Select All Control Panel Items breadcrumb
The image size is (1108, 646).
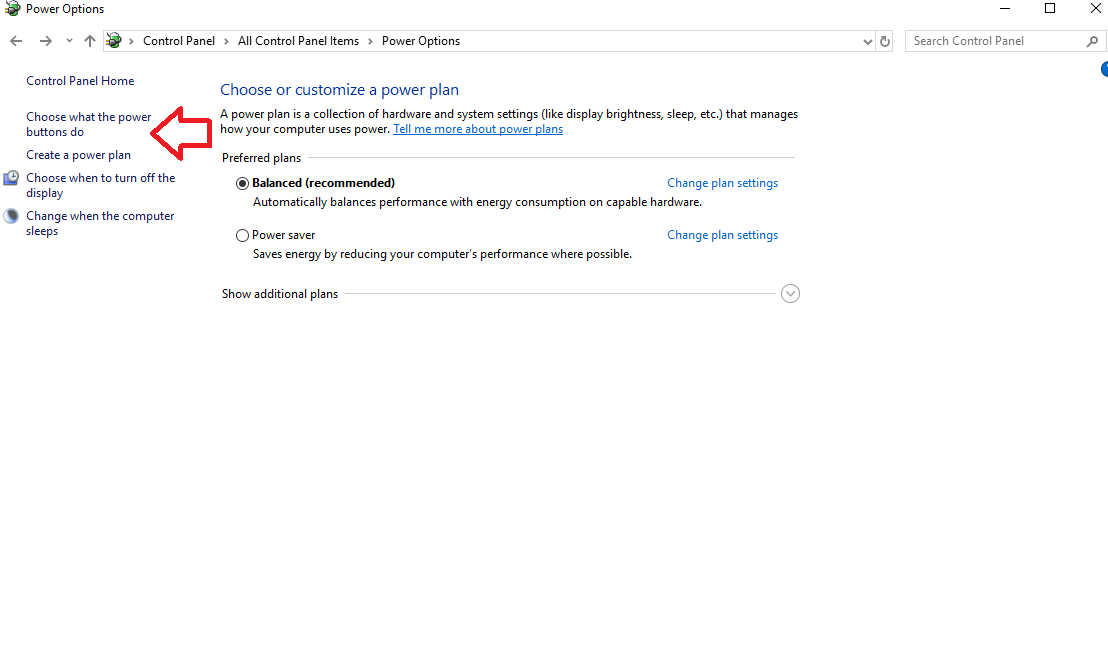[x=298, y=41]
